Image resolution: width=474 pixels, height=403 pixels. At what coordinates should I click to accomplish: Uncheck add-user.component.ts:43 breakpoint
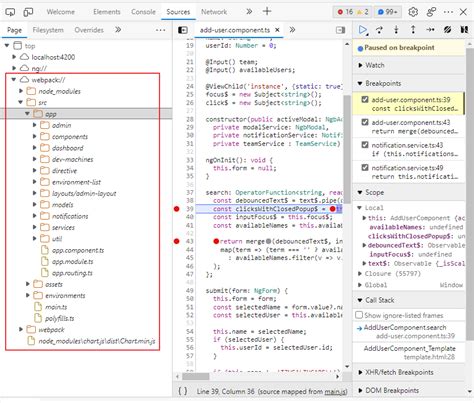(x=365, y=122)
